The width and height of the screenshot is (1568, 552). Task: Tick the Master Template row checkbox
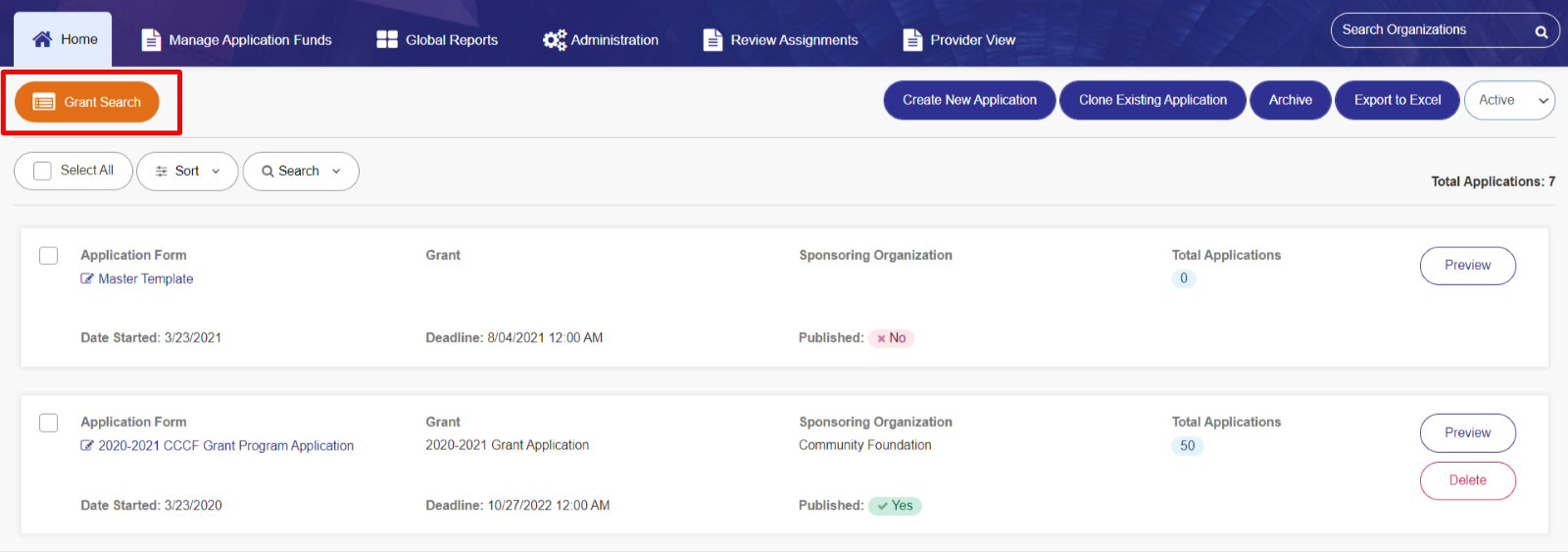[48, 255]
